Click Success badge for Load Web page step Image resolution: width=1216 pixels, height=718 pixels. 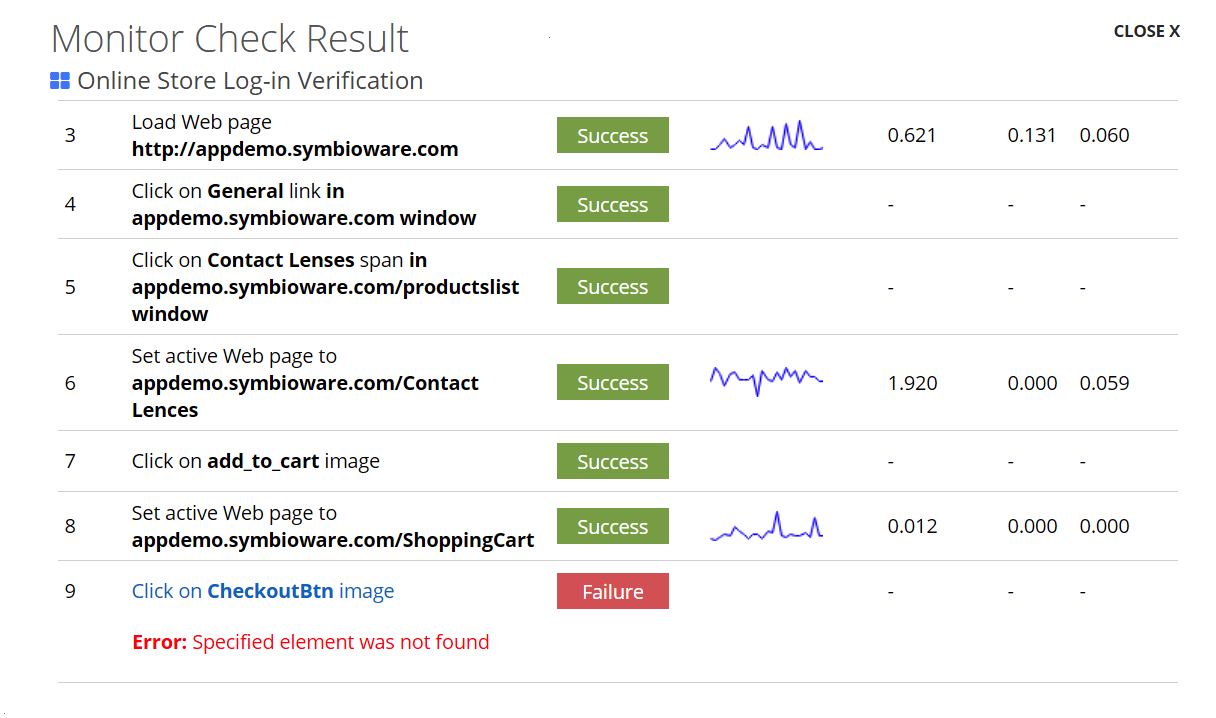coord(612,136)
